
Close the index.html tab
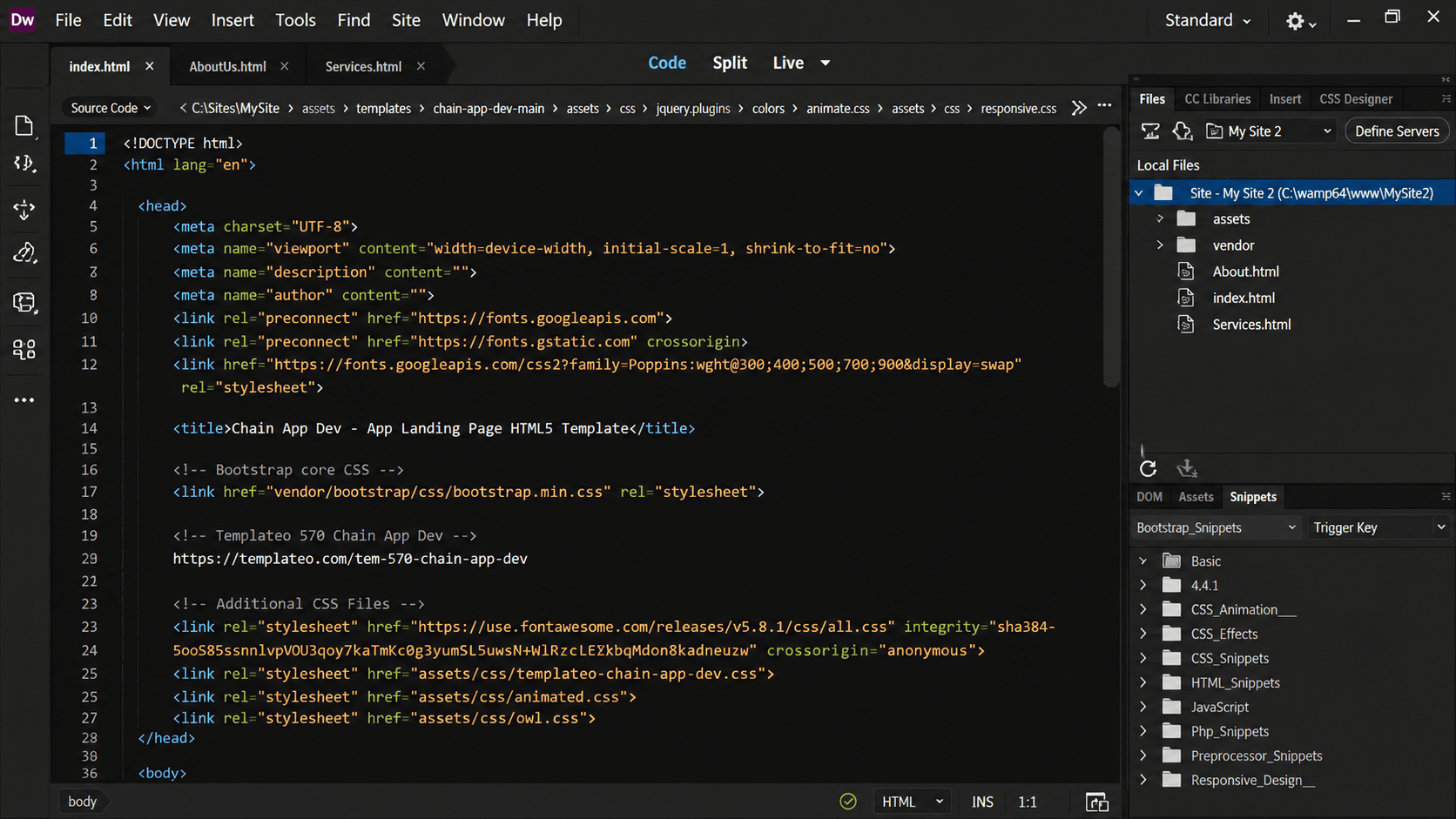pyautogui.click(x=150, y=66)
